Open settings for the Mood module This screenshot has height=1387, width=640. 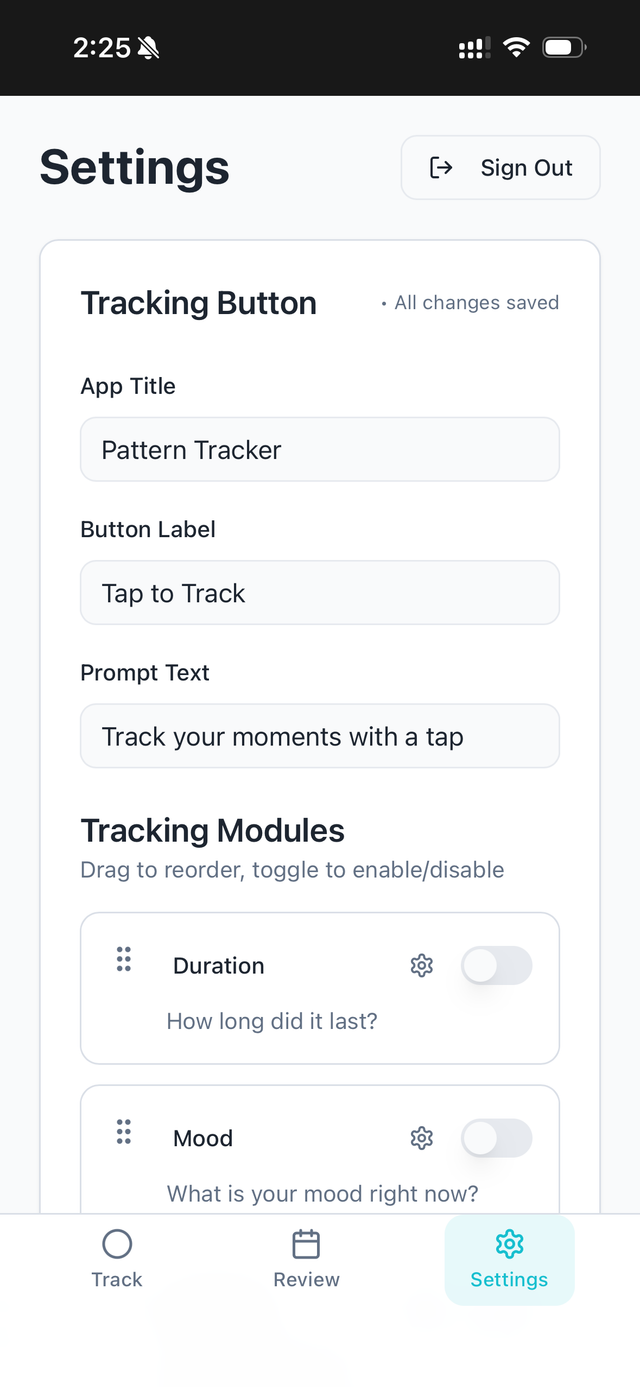tap(421, 1138)
